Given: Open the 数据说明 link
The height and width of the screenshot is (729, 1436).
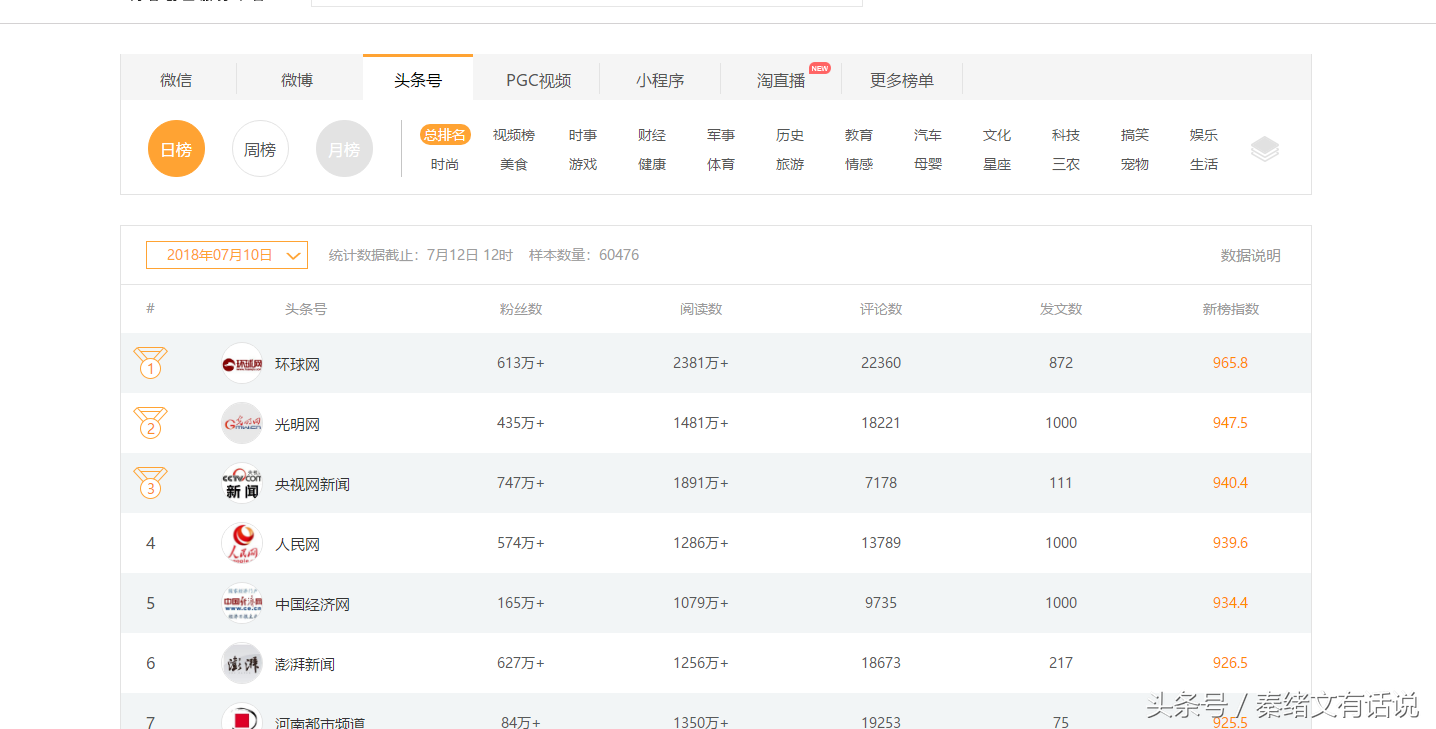Looking at the screenshot, I should [x=1250, y=256].
